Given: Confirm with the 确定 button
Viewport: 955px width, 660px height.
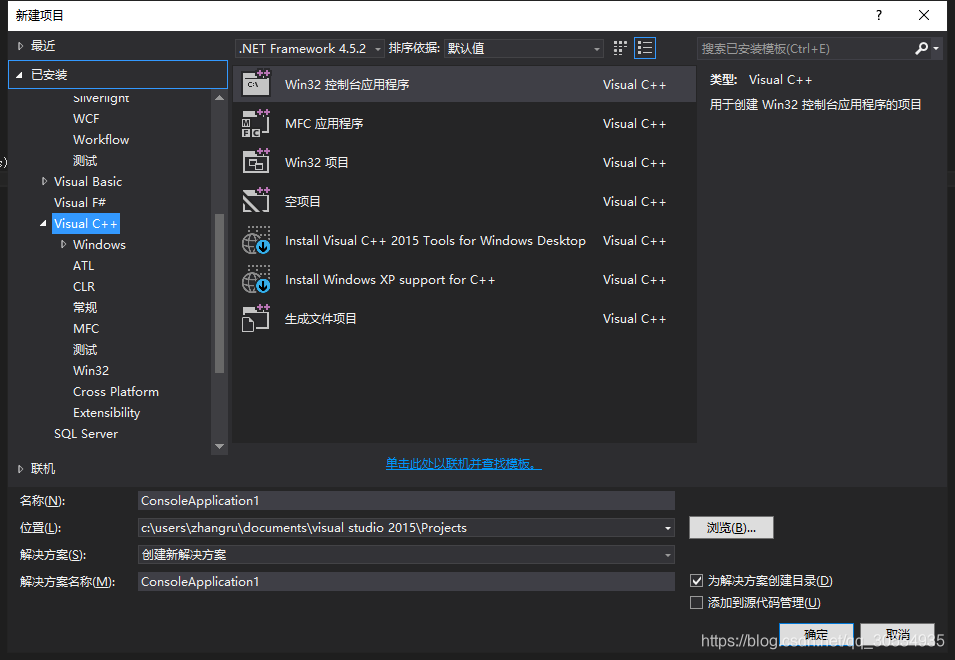Looking at the screenshot, I should point(816,634).
